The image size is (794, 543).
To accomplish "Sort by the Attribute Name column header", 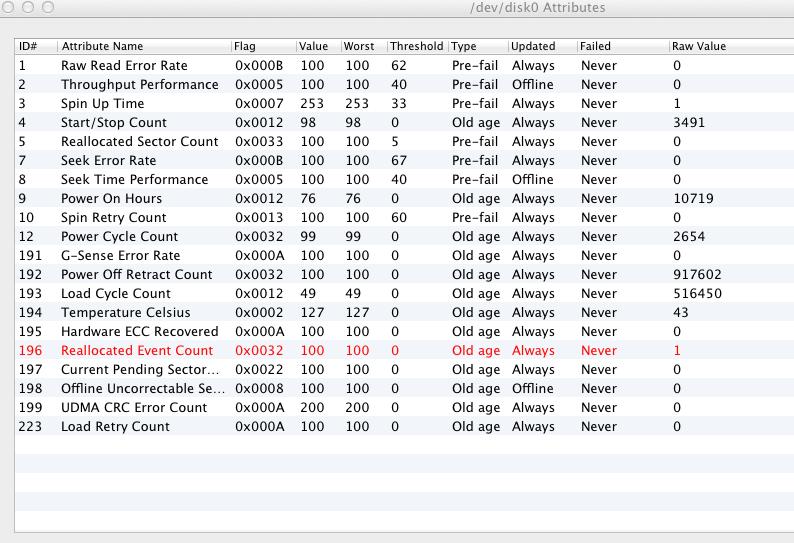I will (x=145, y=46).
